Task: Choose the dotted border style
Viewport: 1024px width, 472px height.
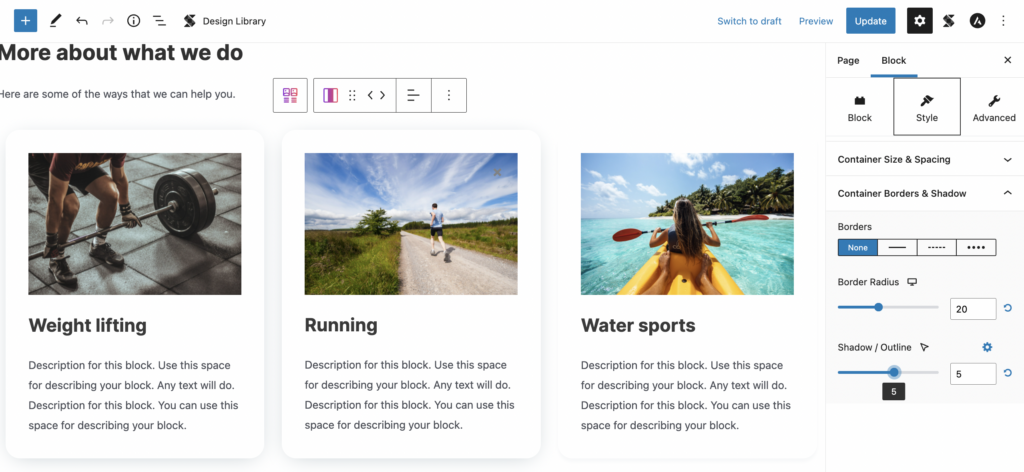Action: (x=976, y=247)
